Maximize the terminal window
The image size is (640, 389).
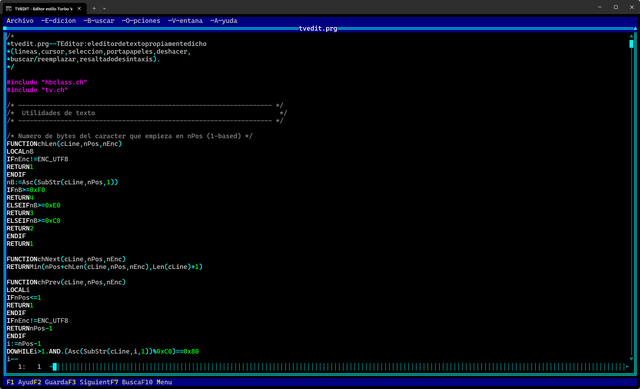pos(616,7)
